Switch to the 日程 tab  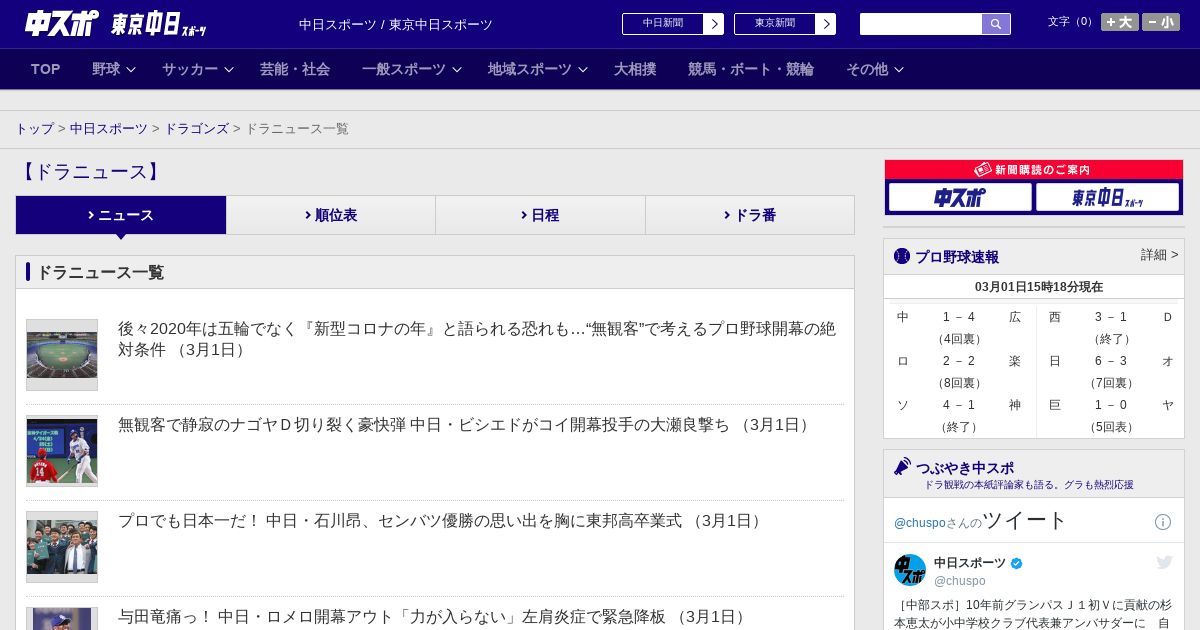click(540, 215)
